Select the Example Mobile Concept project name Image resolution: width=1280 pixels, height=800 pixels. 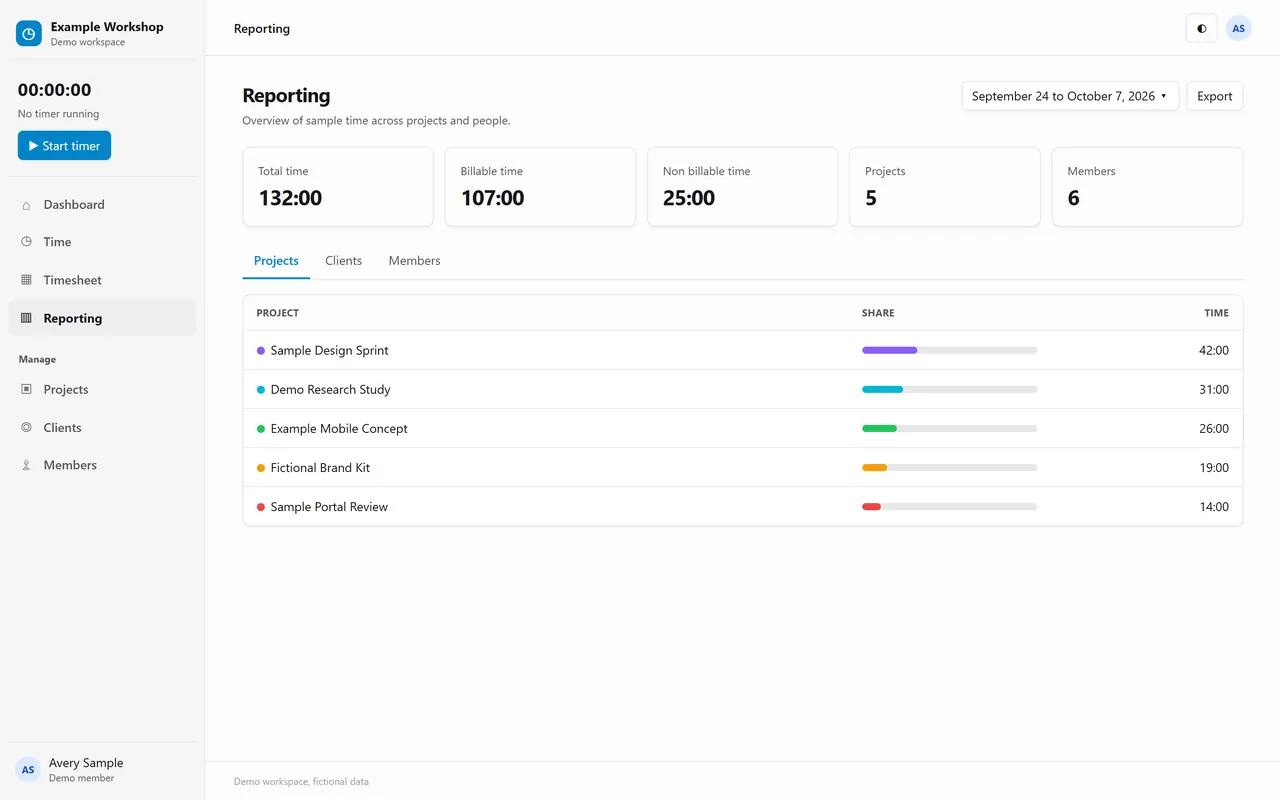tap(339, 428)
